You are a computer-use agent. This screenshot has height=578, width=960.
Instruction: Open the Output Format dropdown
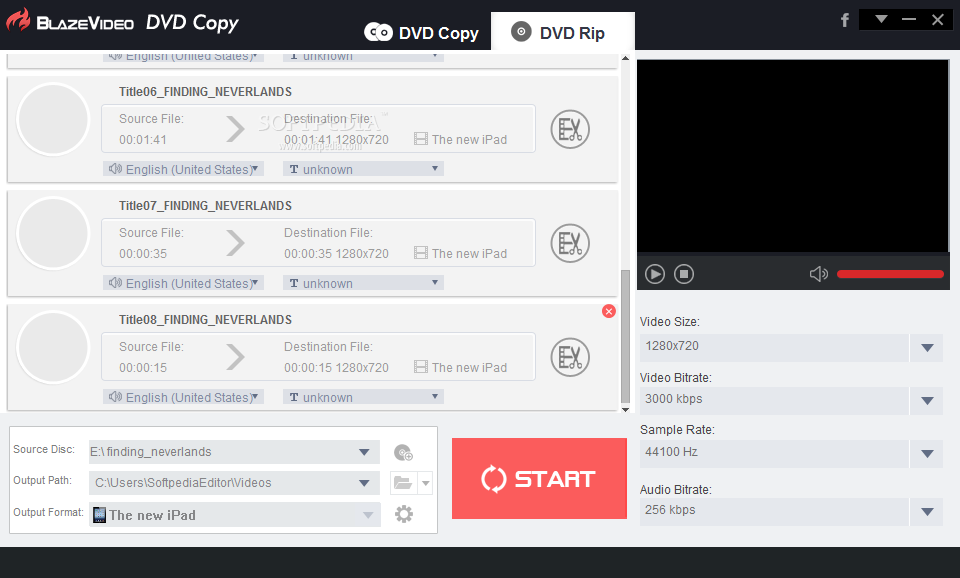(368, 515)
